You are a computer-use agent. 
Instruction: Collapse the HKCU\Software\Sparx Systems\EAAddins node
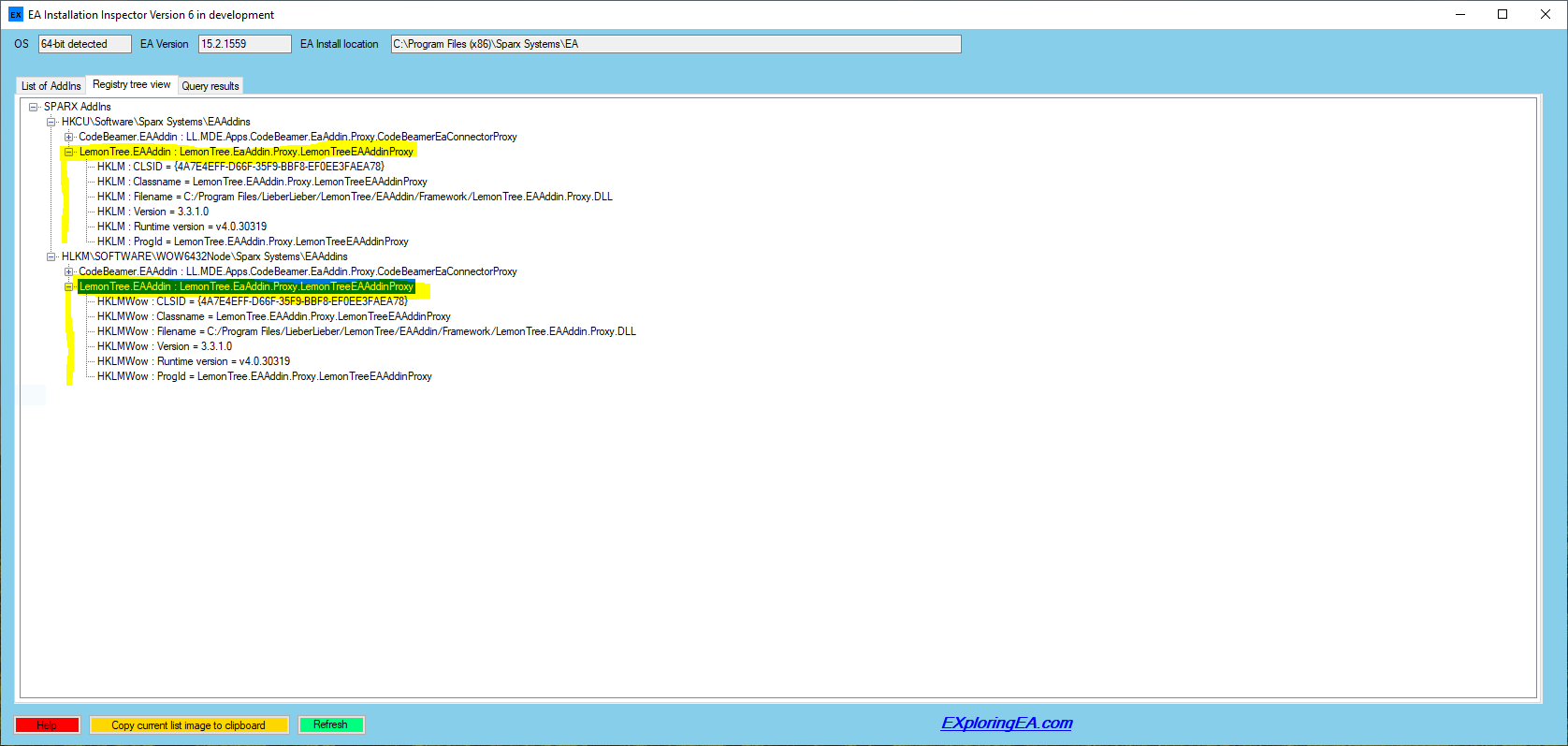[51, 122]
